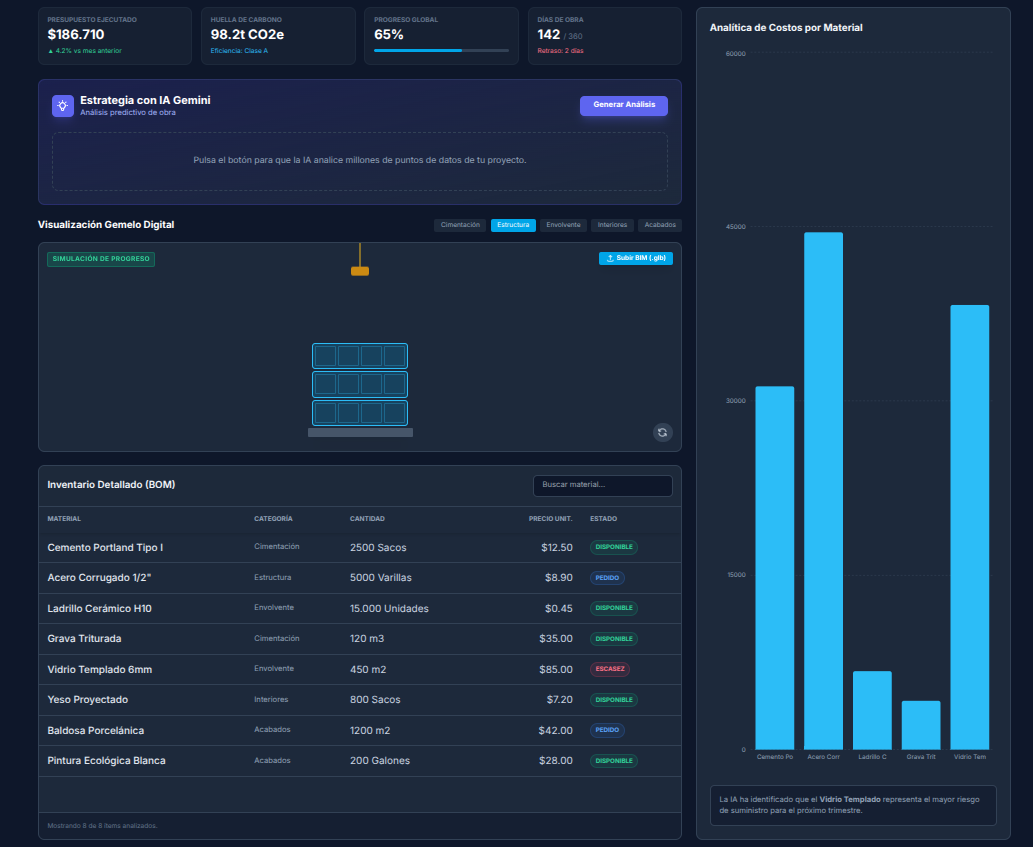Click the ESCASEZ badge for Vidrio Templado
Image resolution: width=1033 pixels, height=847 pixels.
pyautogui.click(x=610, y=669)
